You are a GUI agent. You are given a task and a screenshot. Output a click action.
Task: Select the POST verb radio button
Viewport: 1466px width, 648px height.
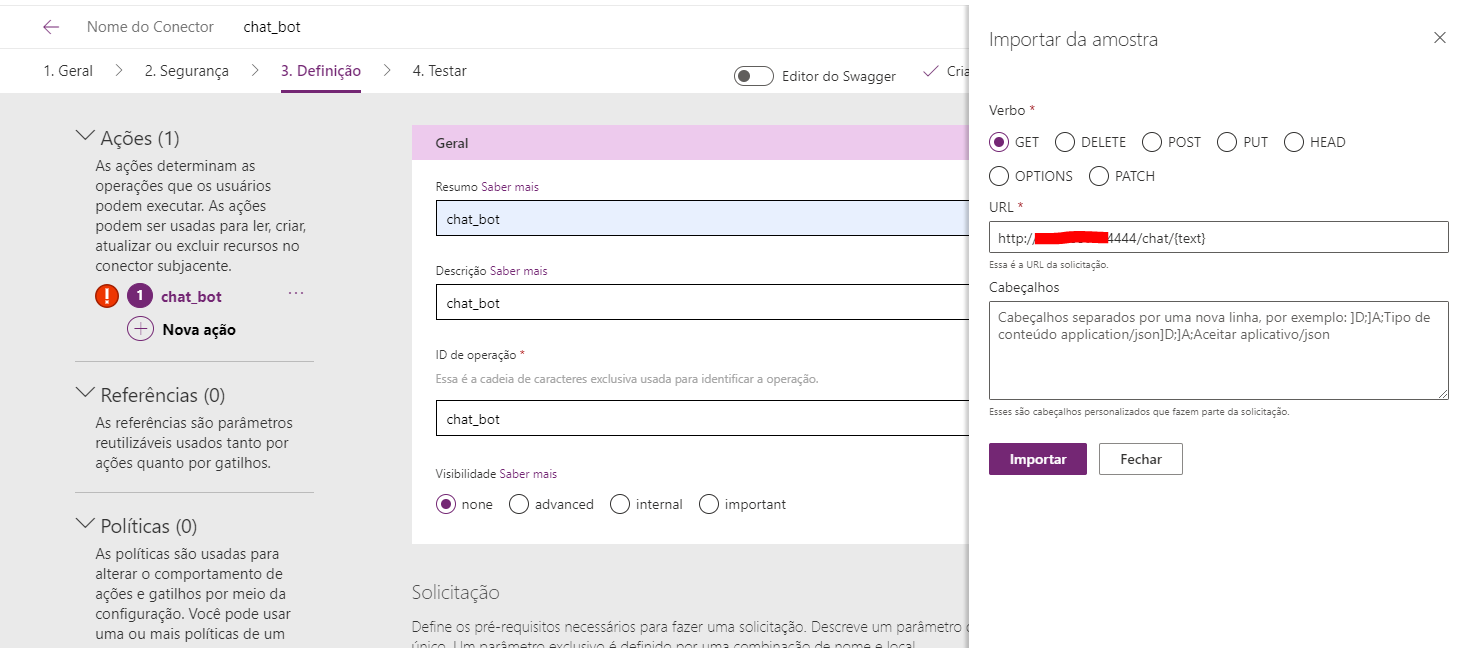[x=1151, y=142]
